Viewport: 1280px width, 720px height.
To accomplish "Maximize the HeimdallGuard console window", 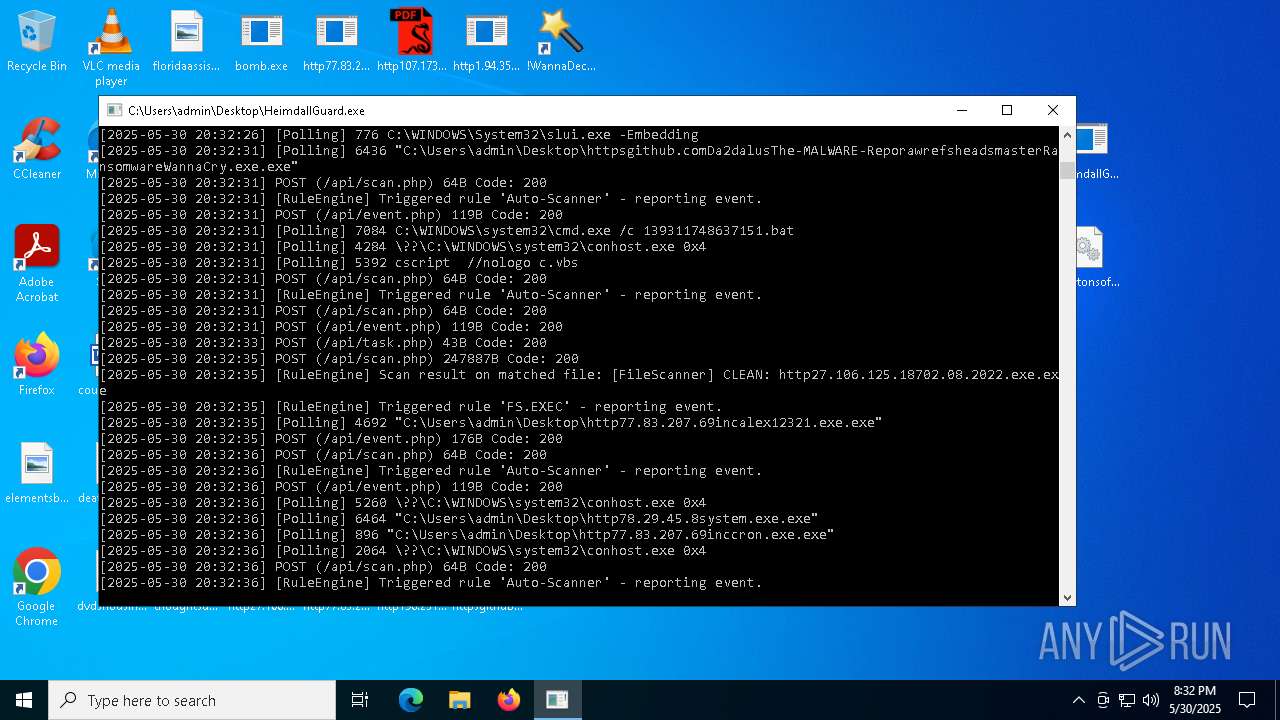I will [1007, 110].
